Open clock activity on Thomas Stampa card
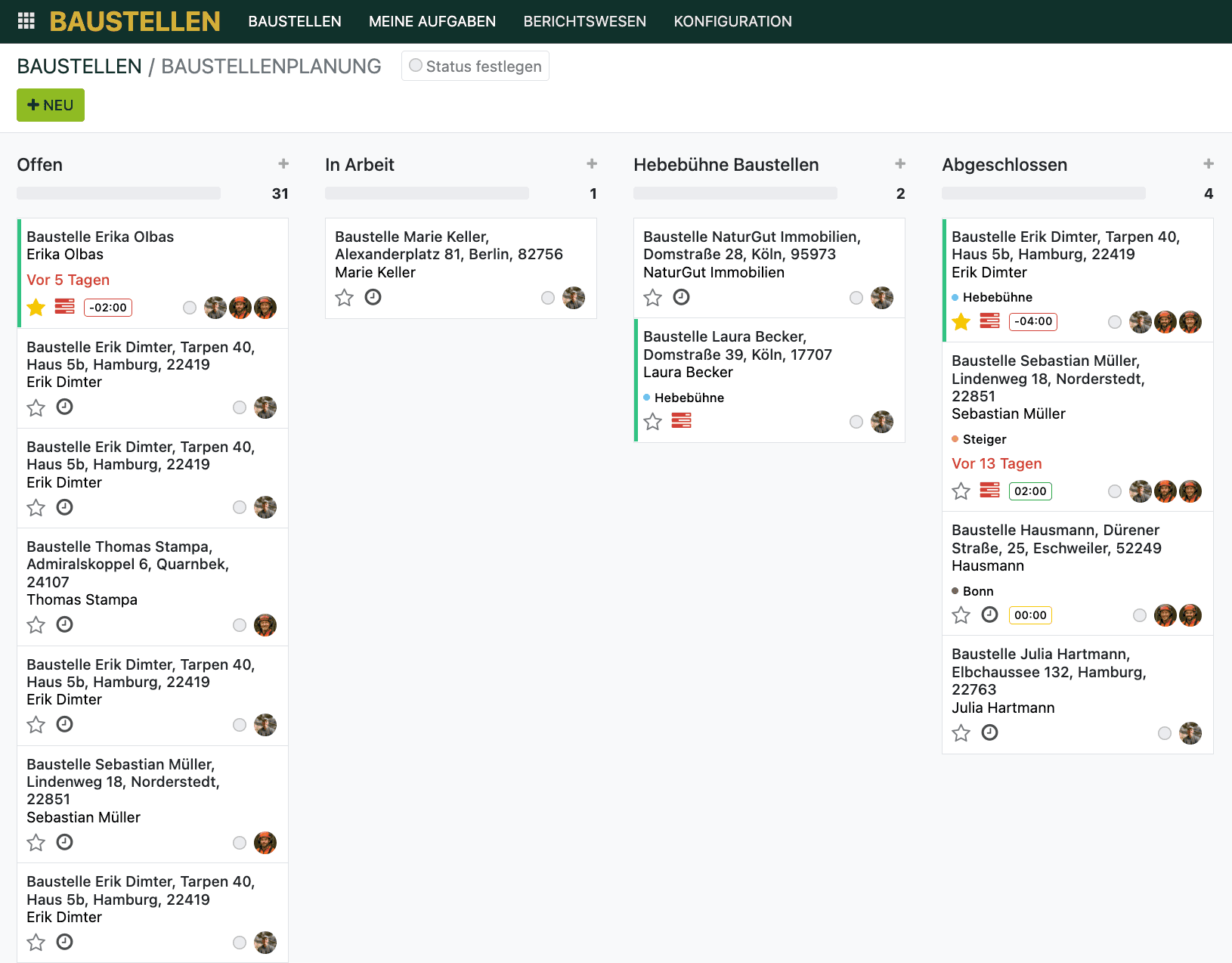The image size is (1232, 963). [x=65, y=624]
